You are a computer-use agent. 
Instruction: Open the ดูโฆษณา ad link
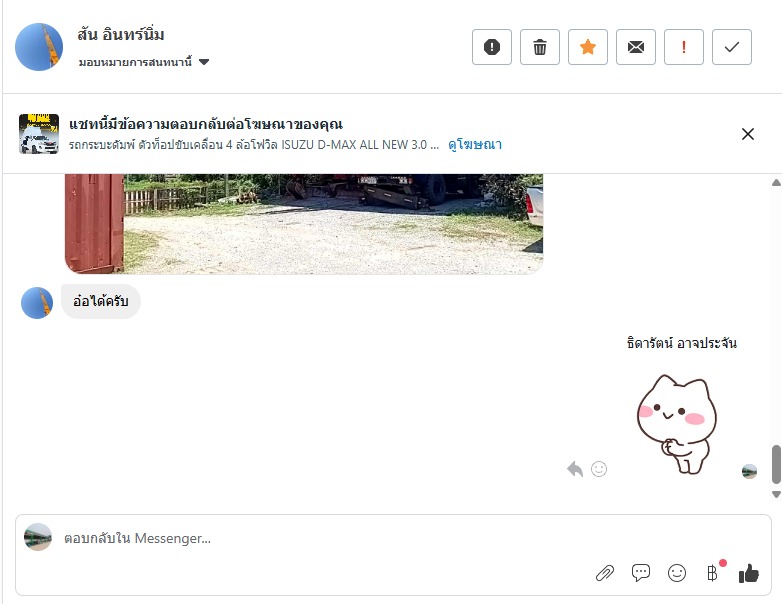(475, 145)
